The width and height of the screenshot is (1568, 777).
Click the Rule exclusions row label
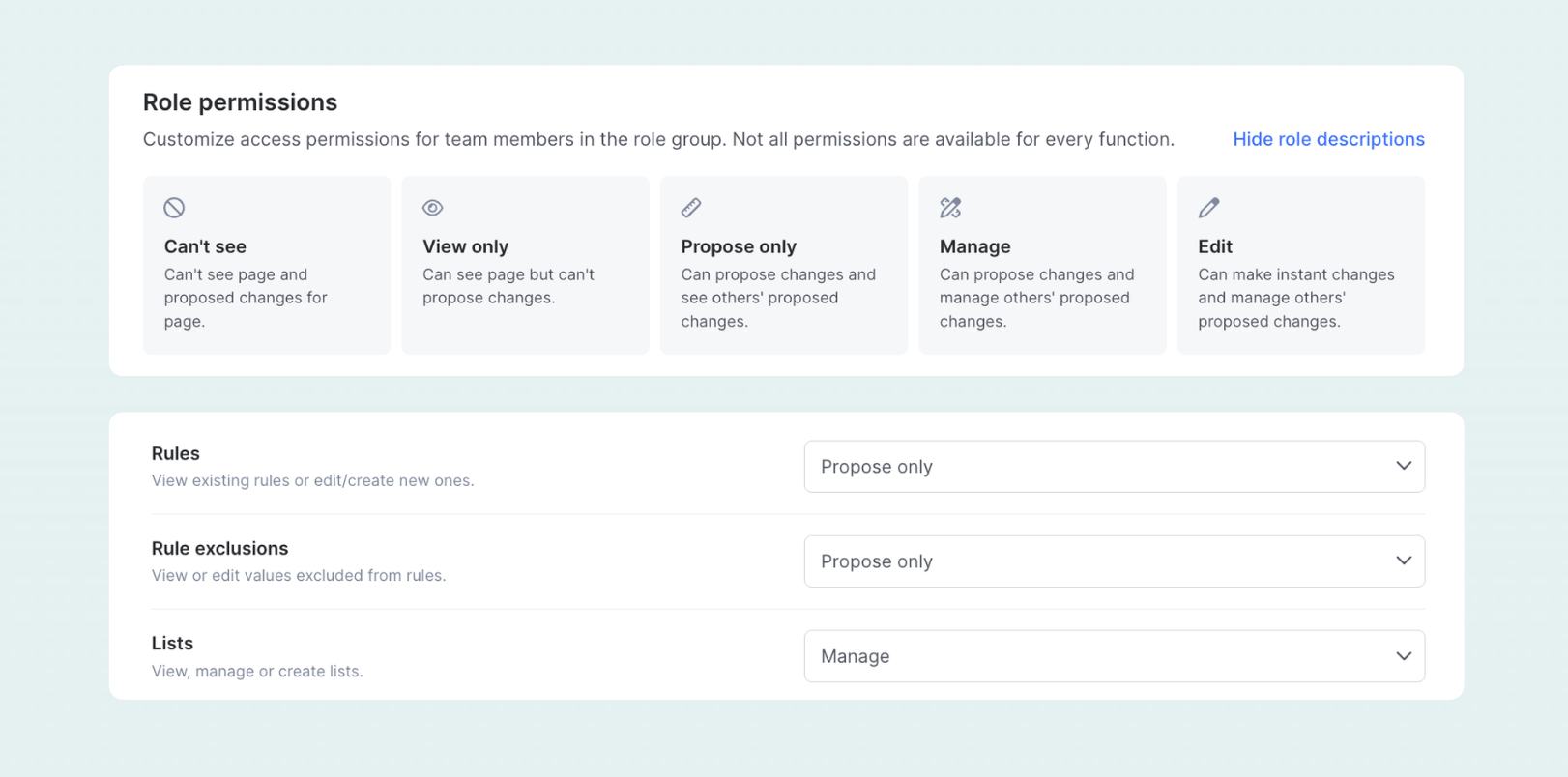[219, 548]
